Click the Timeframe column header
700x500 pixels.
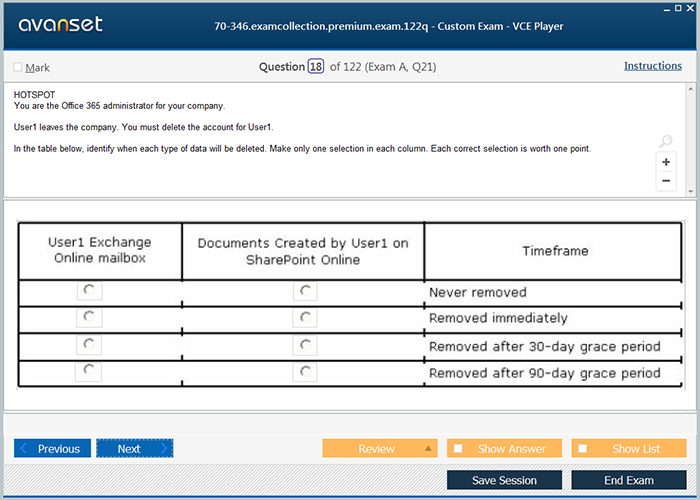click(x=553, y=251)
